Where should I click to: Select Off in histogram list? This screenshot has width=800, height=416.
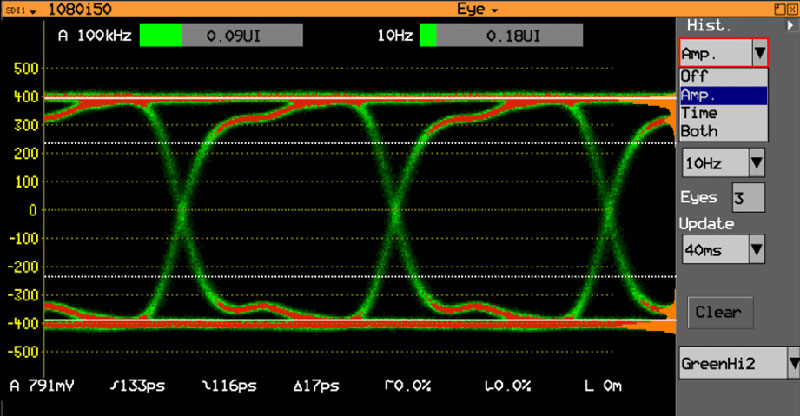[x=723, y=77]
